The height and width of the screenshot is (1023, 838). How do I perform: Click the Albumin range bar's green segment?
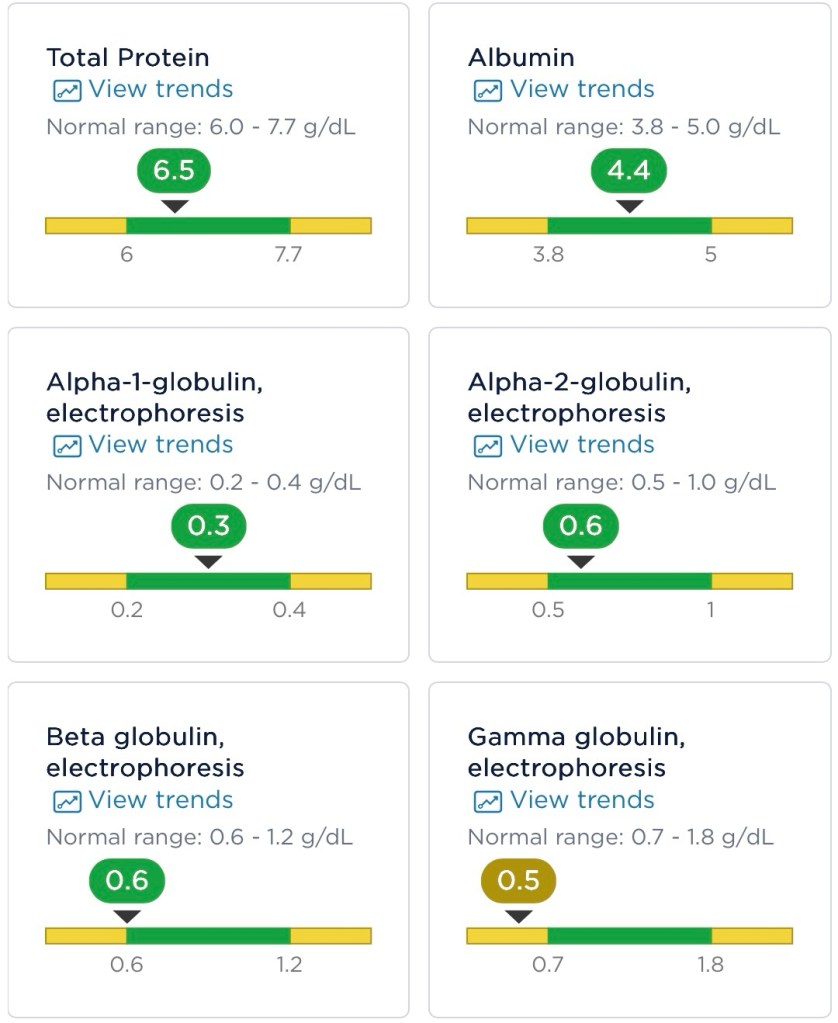[x=629, y=226]
